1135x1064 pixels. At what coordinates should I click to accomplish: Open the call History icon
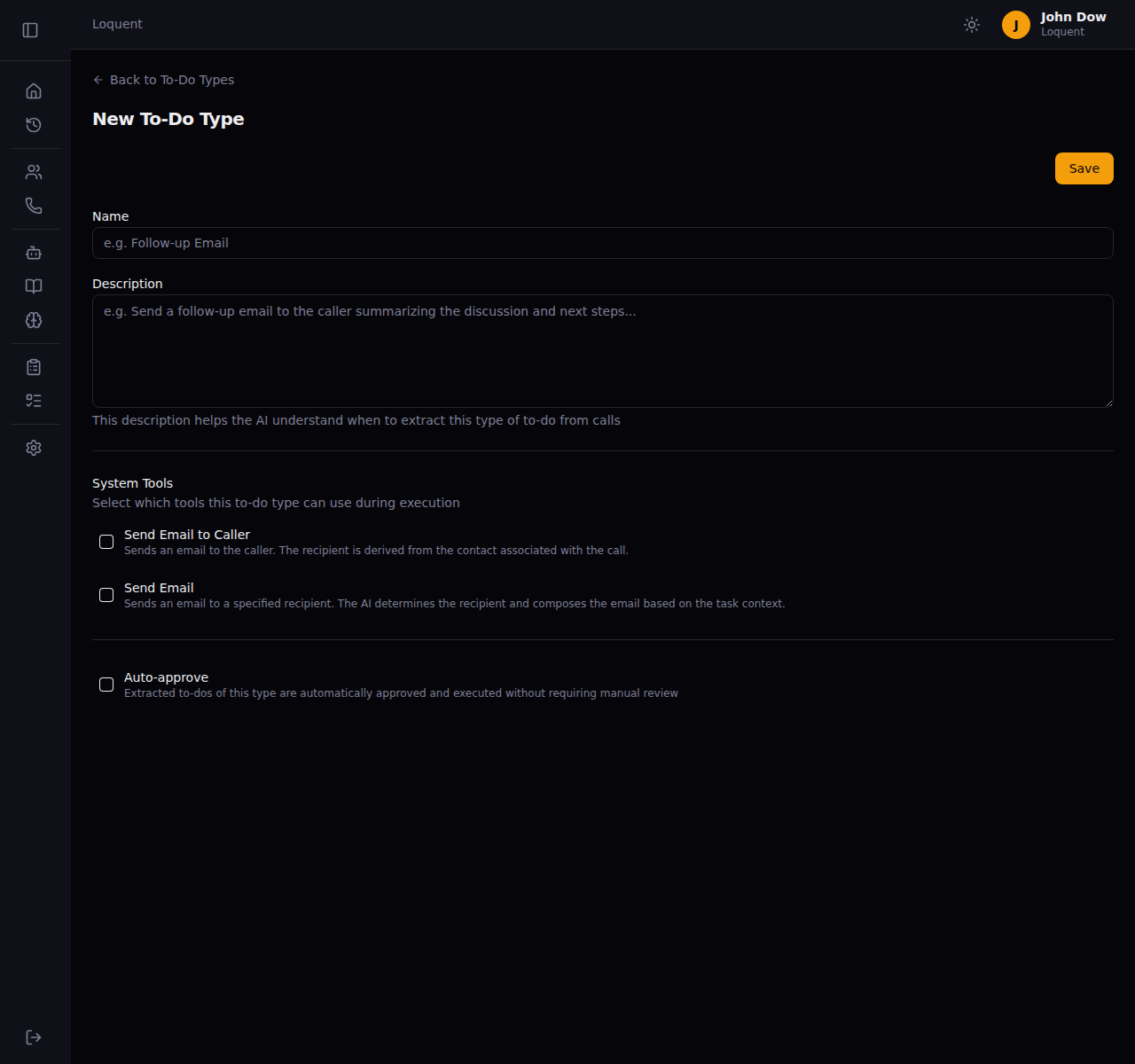tap(34, 125)
